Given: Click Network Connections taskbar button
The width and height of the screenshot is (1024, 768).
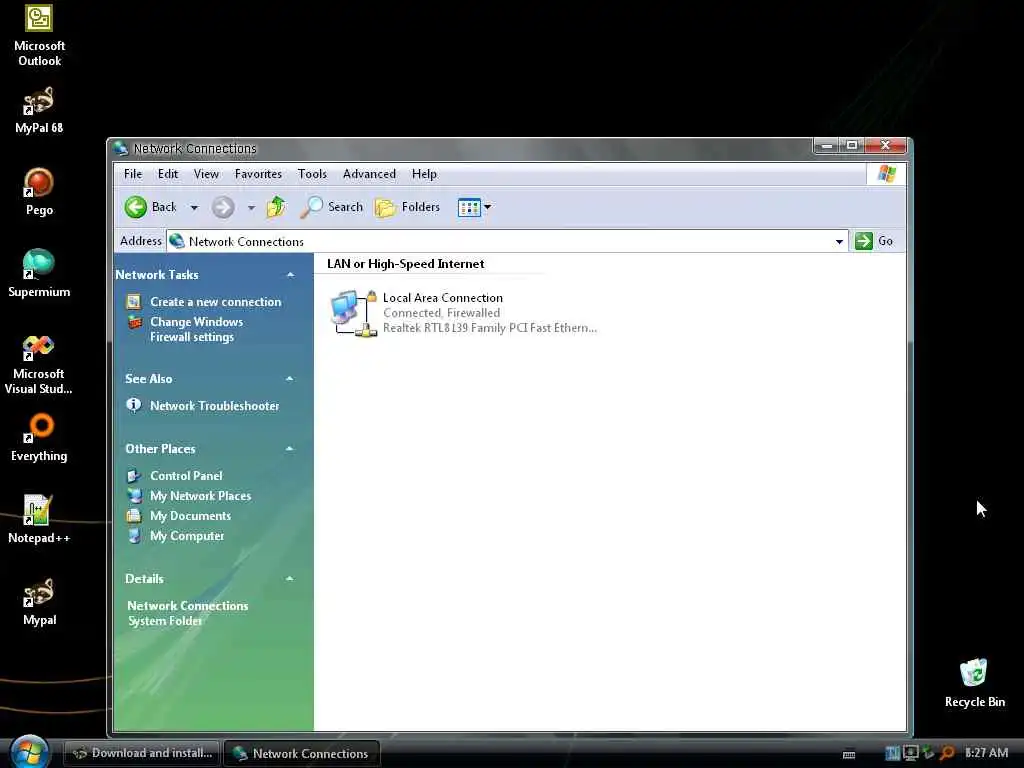Looking at the screenshot, I should point(301,754).
